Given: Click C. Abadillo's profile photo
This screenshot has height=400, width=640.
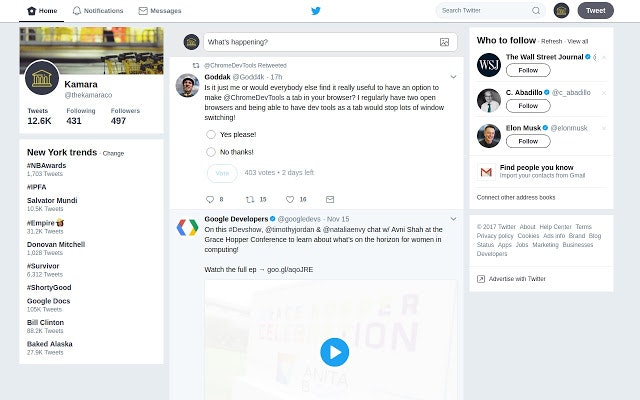Looking at the screenshot, I should (x=489, y=100).
